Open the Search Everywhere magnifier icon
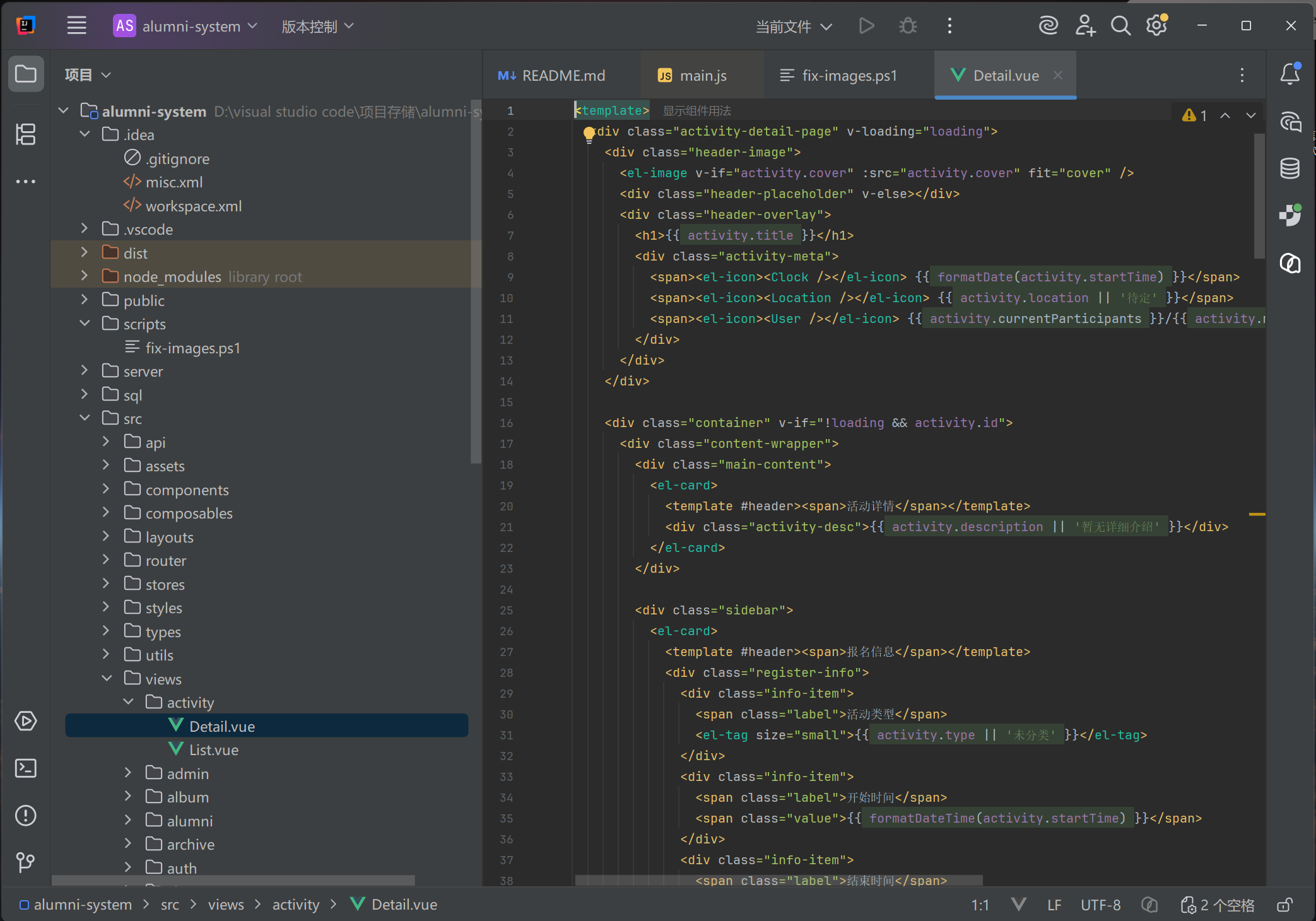This screenshot has height=921, width=1316. [1120, 26]
